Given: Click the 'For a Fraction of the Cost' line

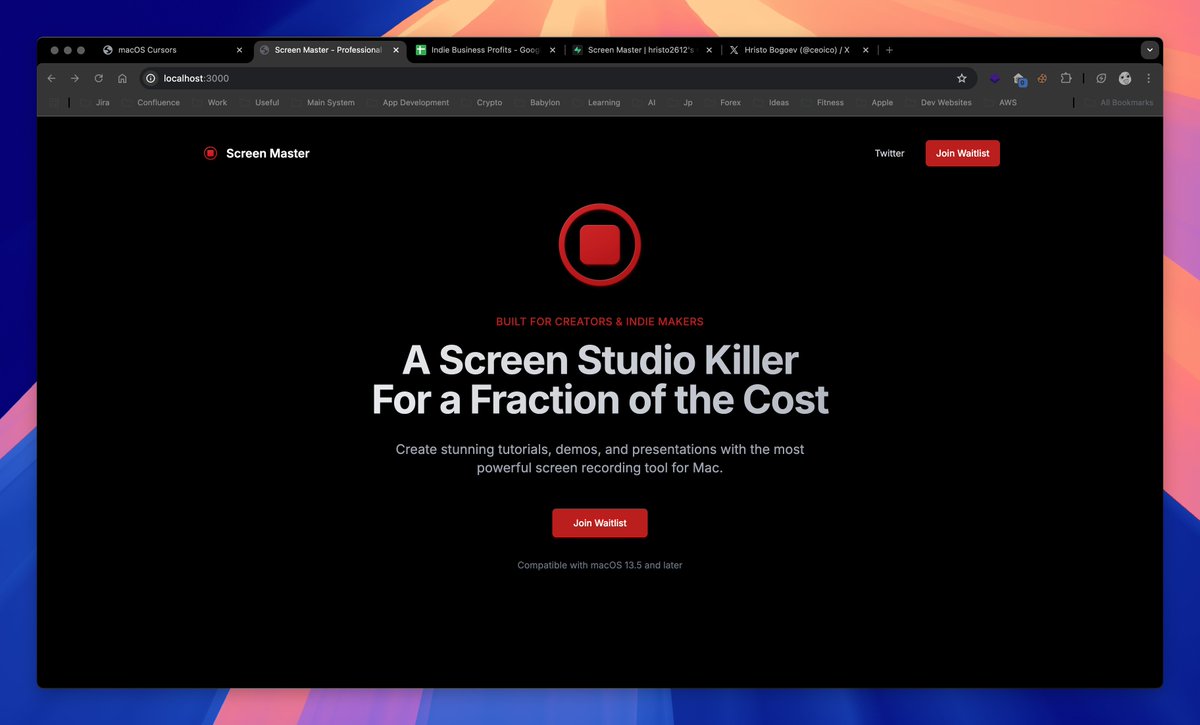Looking at the screenshot, I should tap(600, 399).
